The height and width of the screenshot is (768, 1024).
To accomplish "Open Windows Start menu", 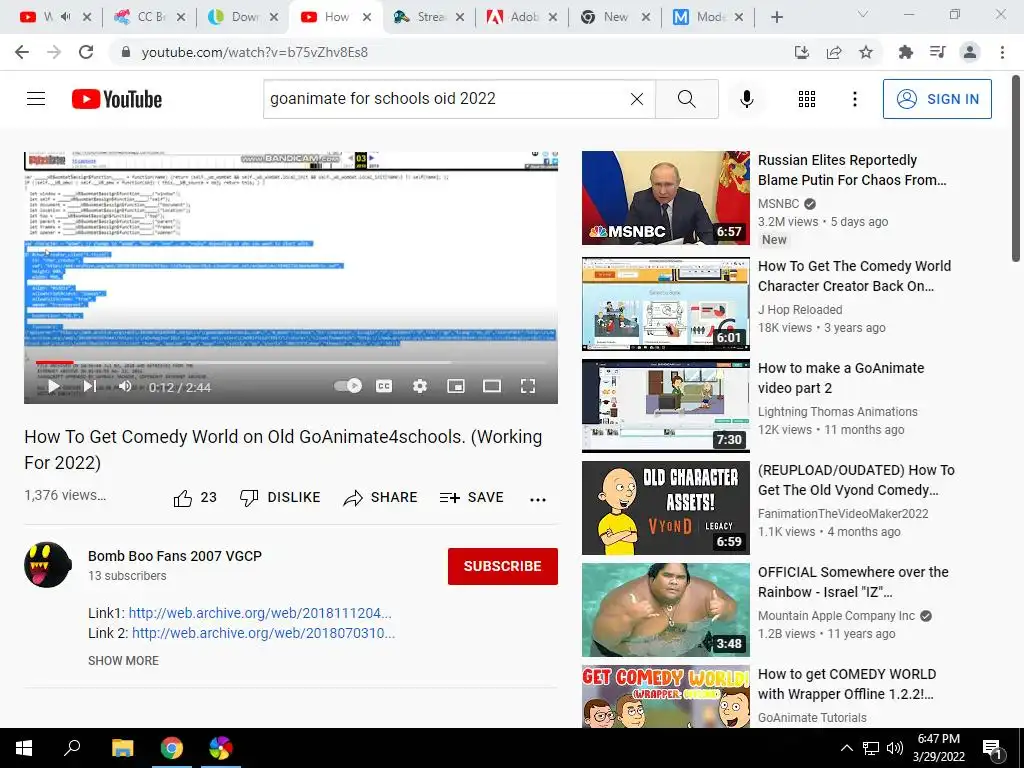I will point(24,748).
